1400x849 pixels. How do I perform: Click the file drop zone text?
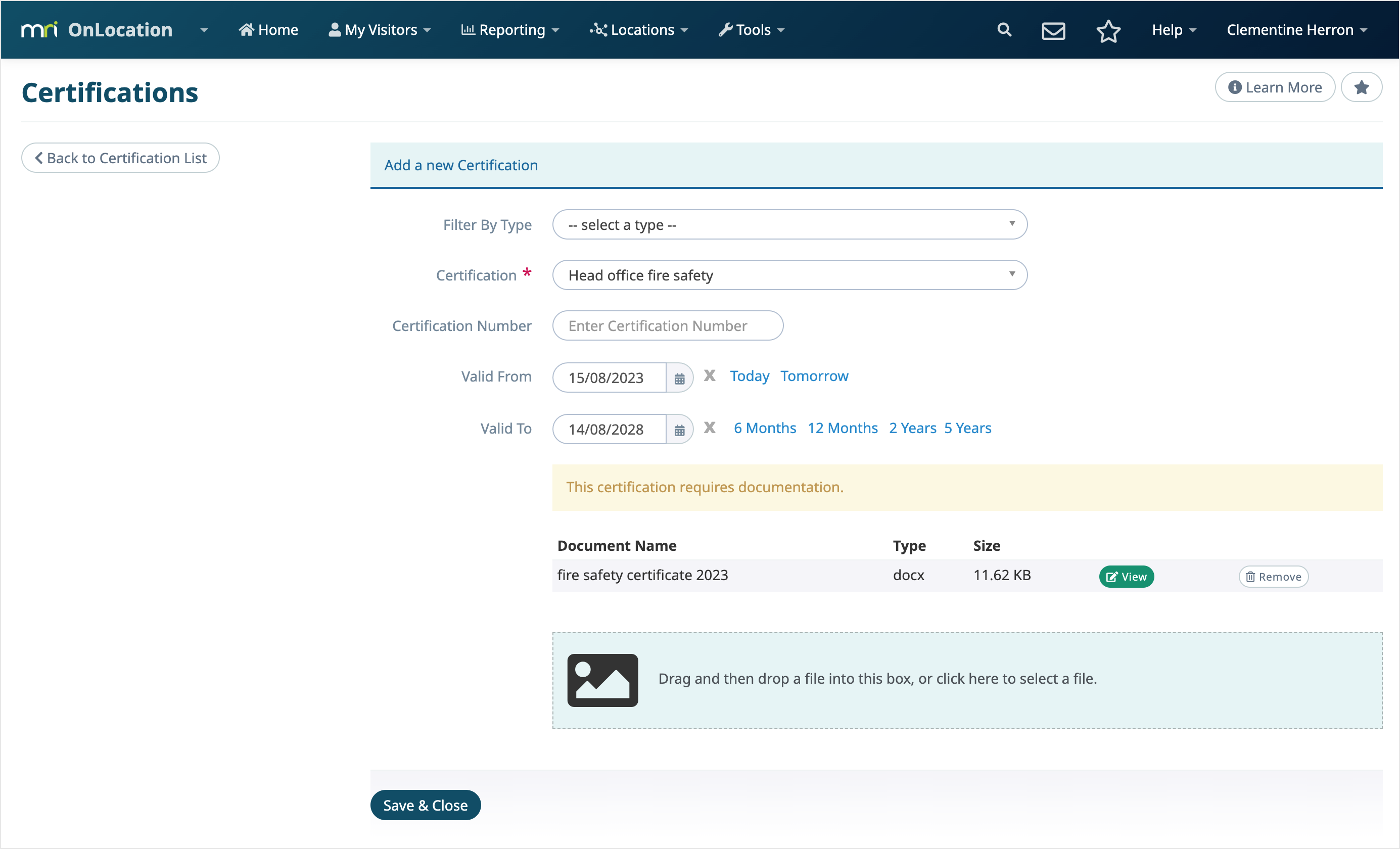(877, 679)
